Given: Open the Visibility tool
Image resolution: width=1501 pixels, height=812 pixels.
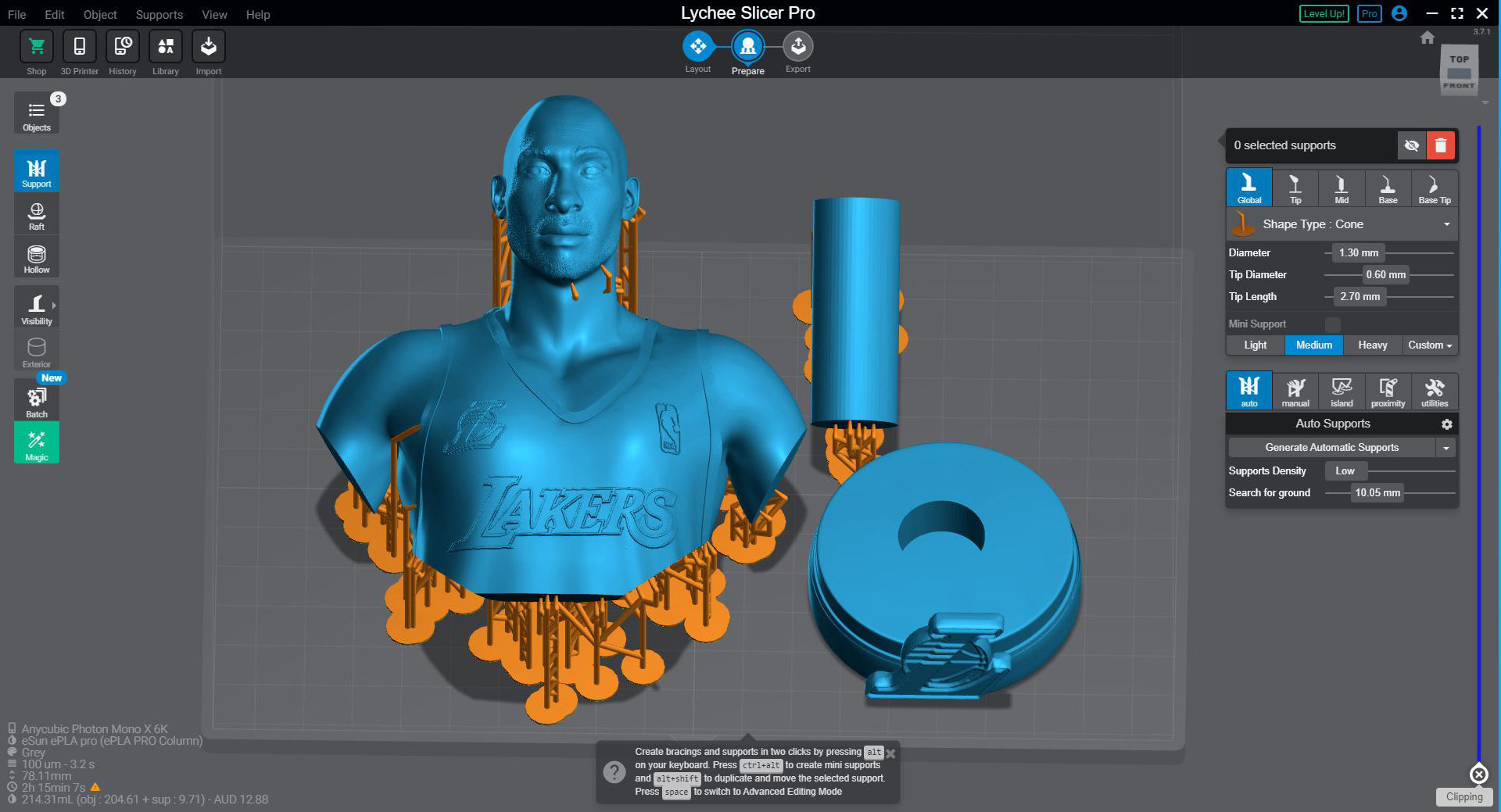Looking at the screenshot, I should coord(36,307).
